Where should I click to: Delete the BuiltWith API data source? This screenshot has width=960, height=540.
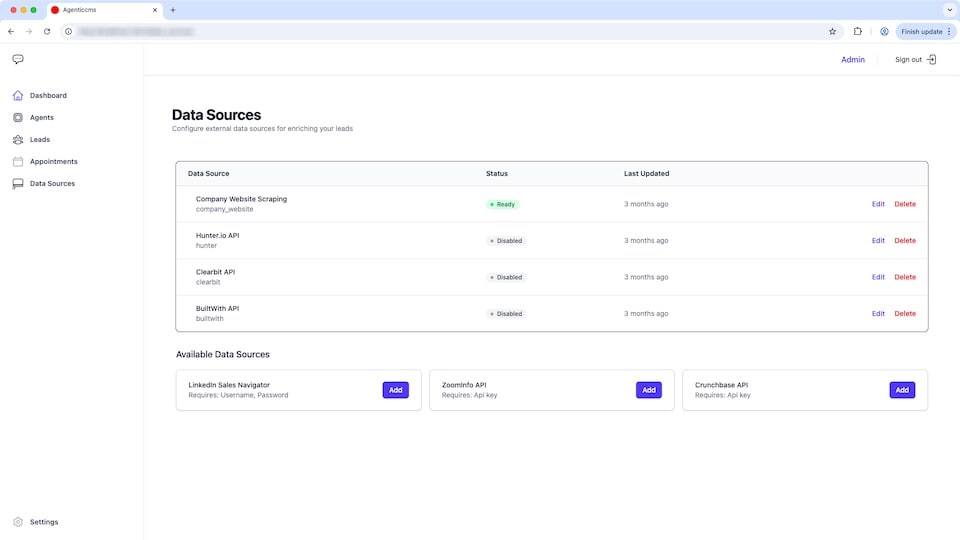905,314
